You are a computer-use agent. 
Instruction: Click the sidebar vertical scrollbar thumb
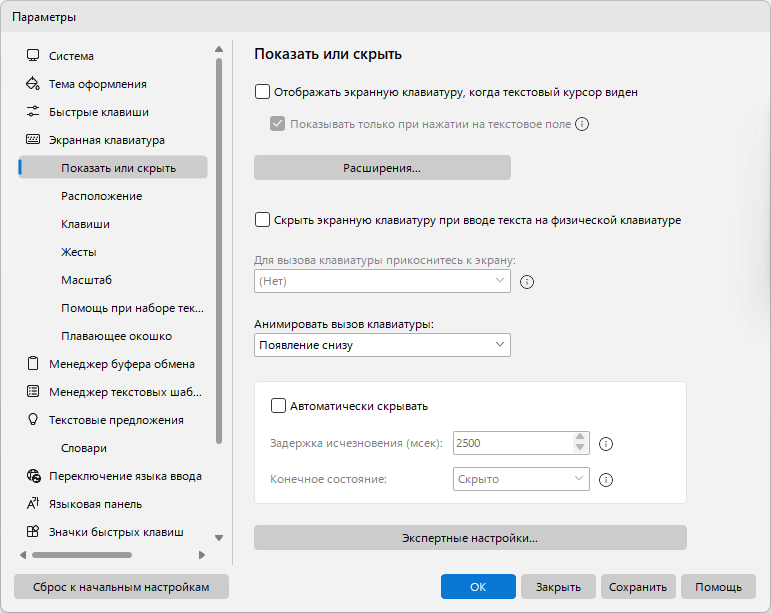coord(219,251)
